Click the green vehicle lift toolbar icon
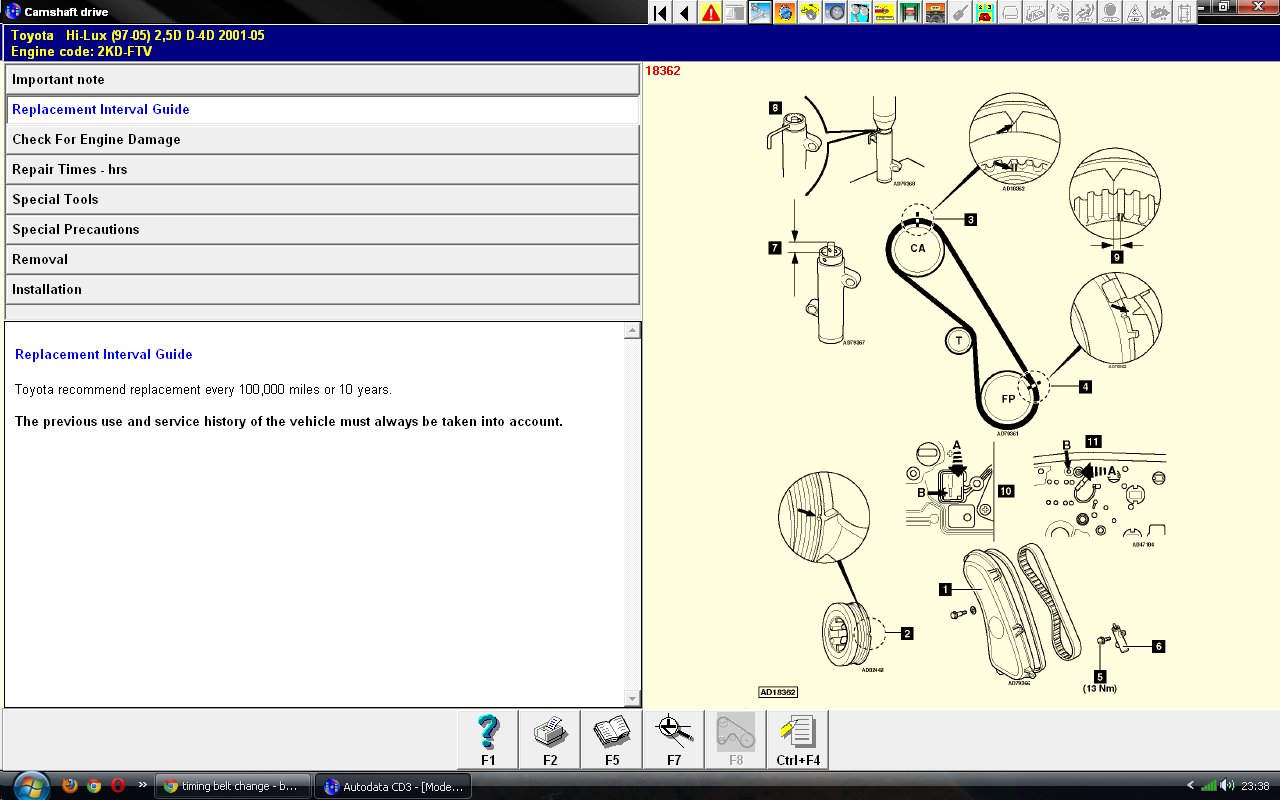 click(910, 13)
